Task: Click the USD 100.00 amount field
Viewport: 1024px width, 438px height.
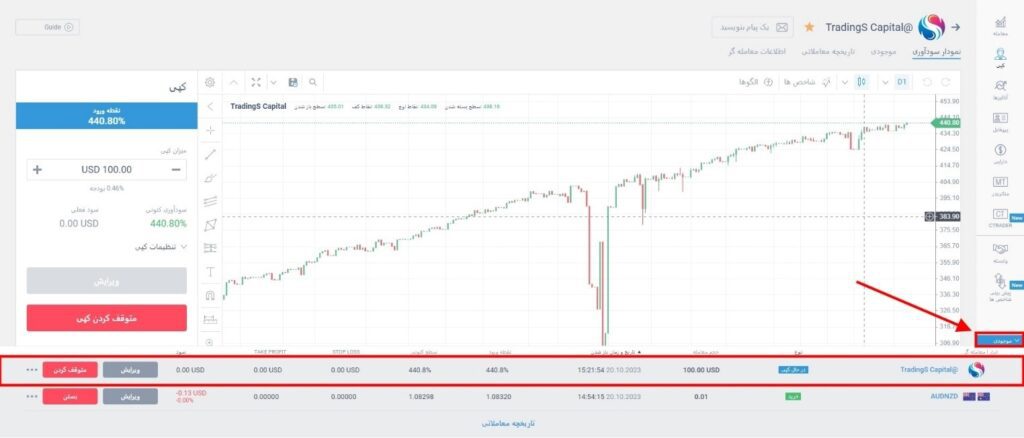Action: coord(106,170)
